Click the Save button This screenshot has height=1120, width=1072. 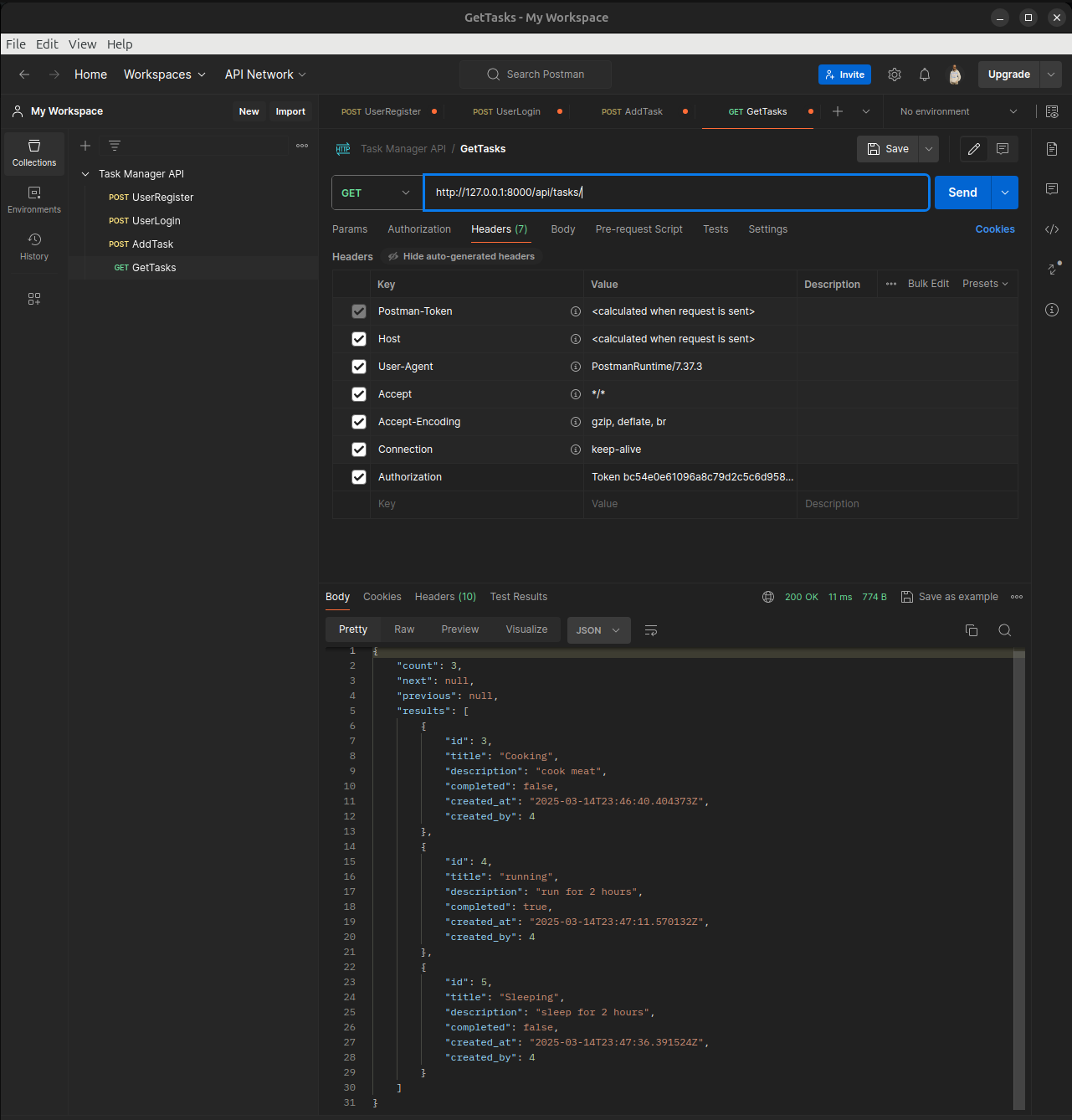(888, 149)
